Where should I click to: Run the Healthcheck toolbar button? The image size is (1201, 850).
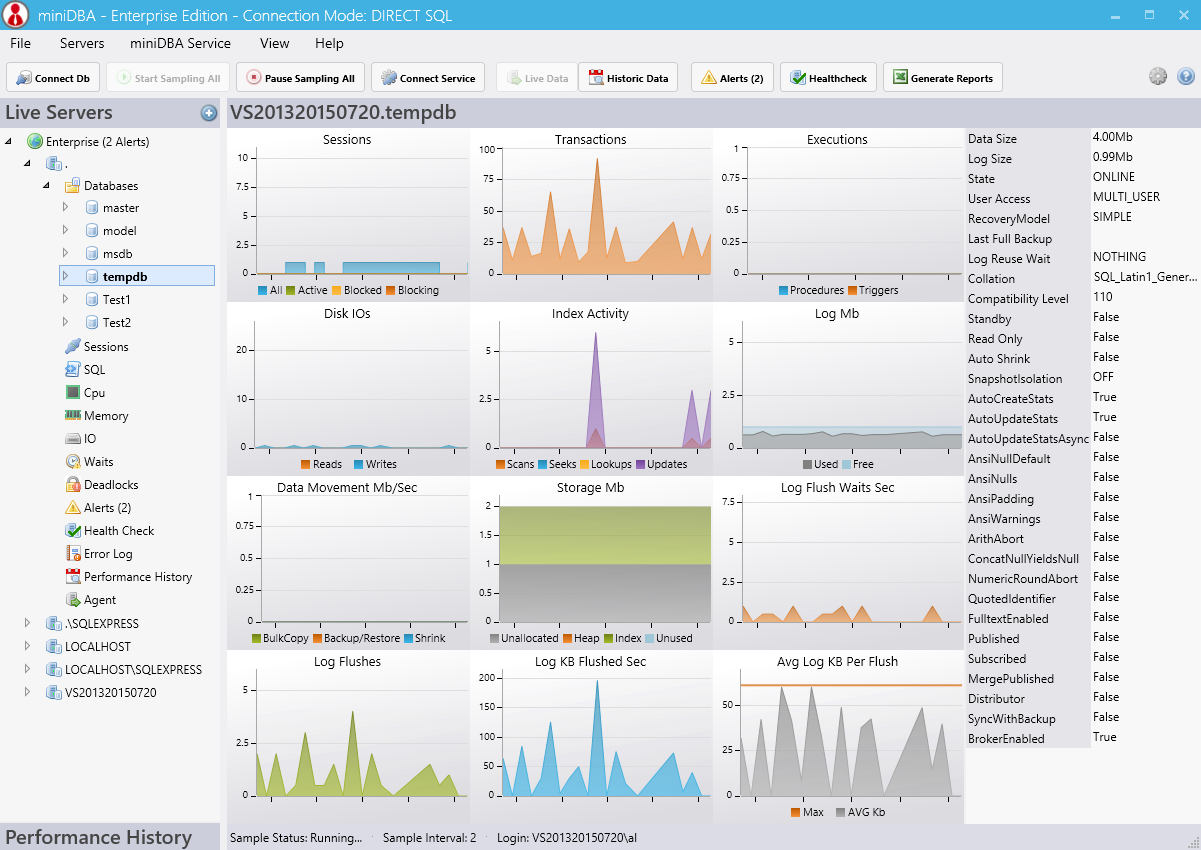click(829, 78)
